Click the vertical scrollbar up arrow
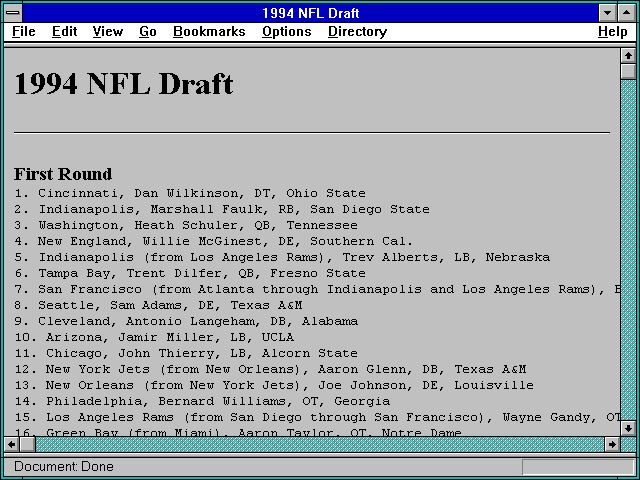 click(x=628, y=56)
